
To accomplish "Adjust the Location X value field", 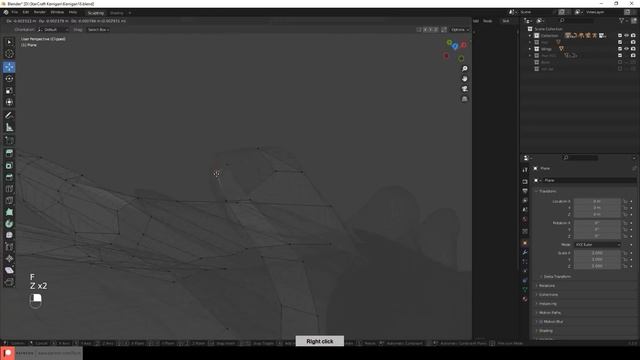I will [x=597, y=202].
